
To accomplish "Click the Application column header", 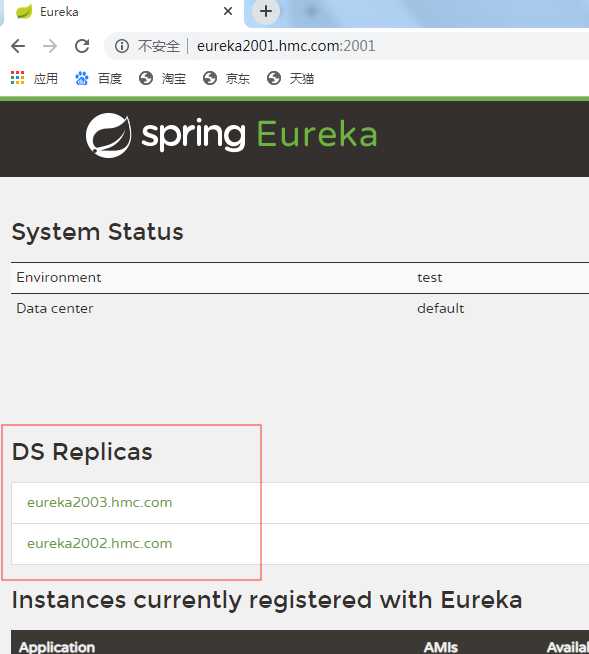I will click(57, 647).
